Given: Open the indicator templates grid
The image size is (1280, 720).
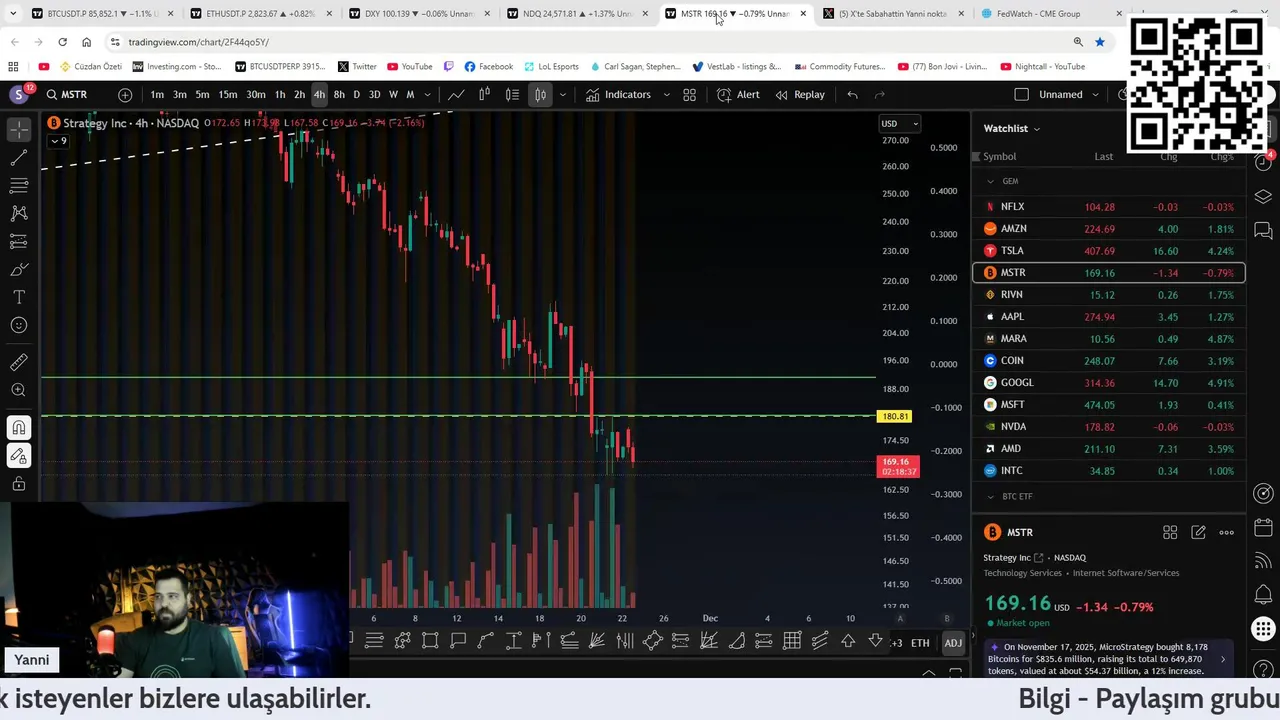Looking at the screenshot, I should click(689, 95).
